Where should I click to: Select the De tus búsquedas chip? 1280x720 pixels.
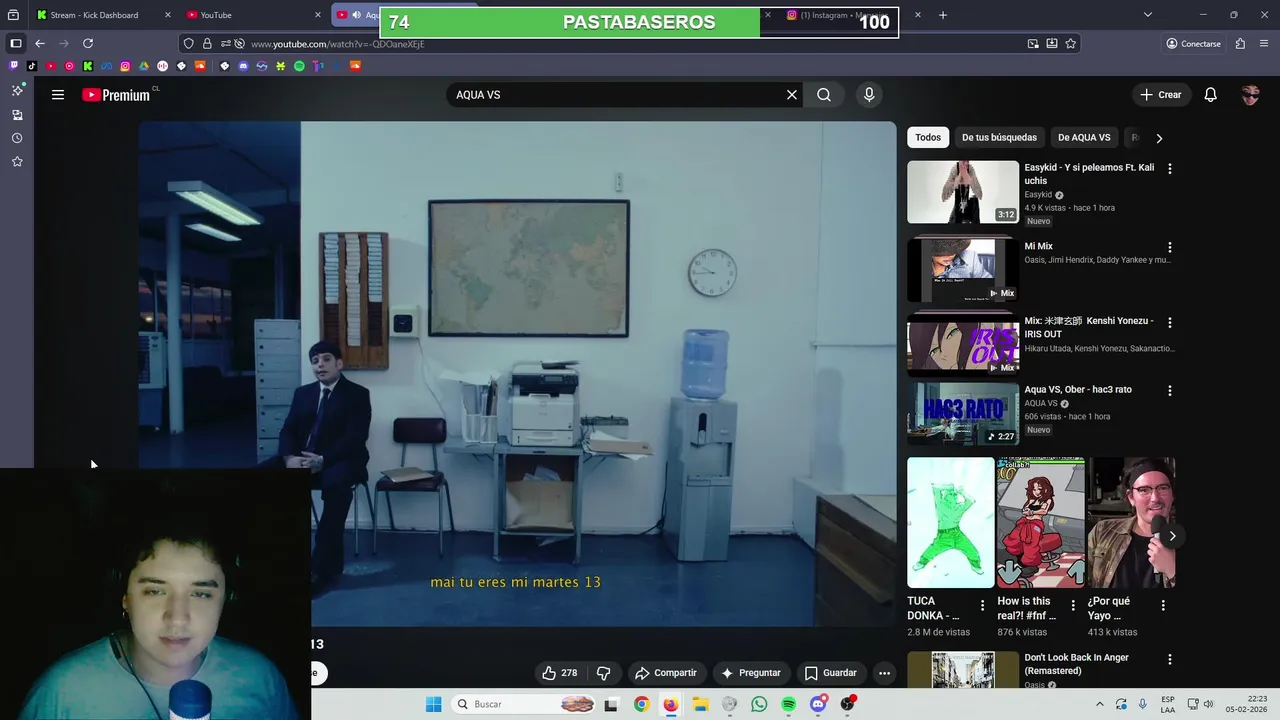click(x=999, y=137)
